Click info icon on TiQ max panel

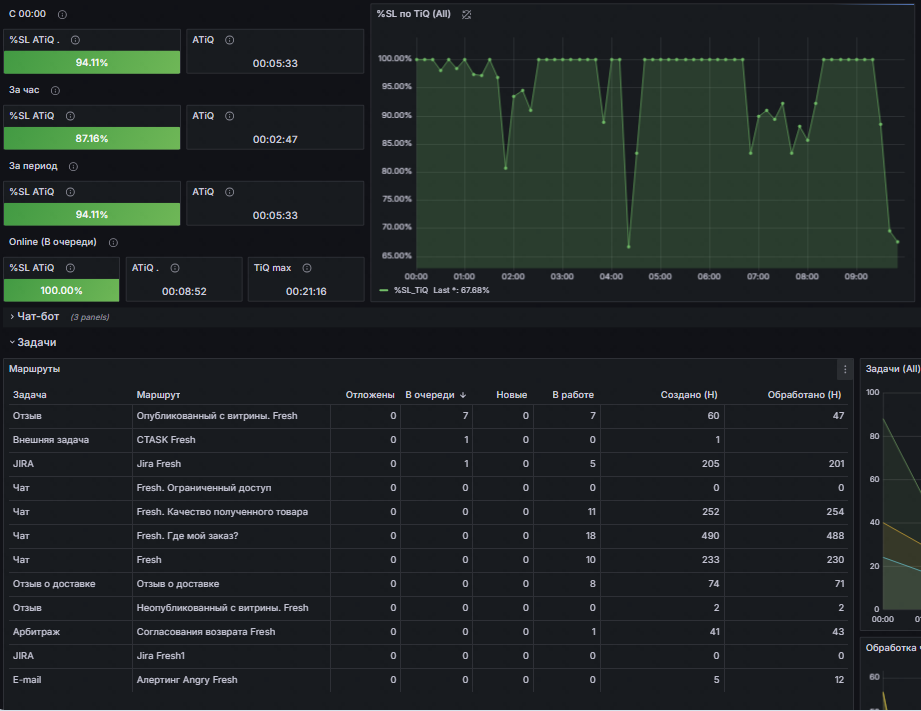(x=306, y=268)
